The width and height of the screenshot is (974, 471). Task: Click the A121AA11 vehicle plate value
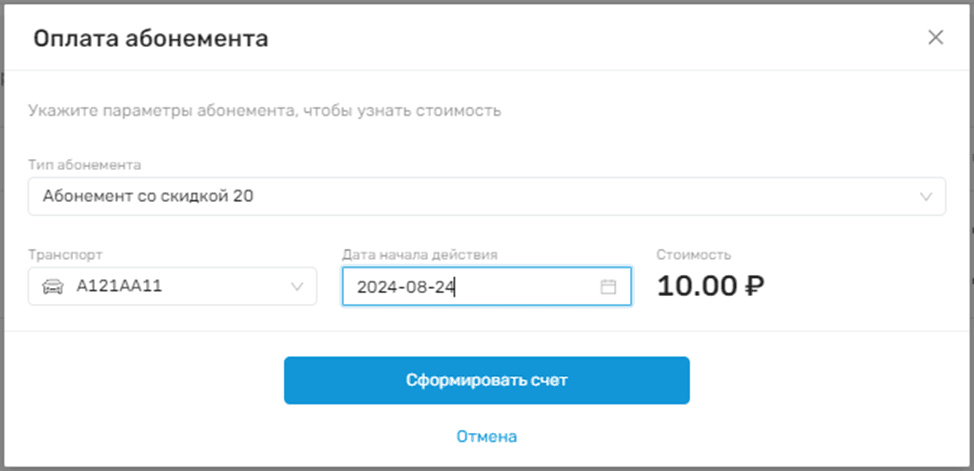[119, 287]
